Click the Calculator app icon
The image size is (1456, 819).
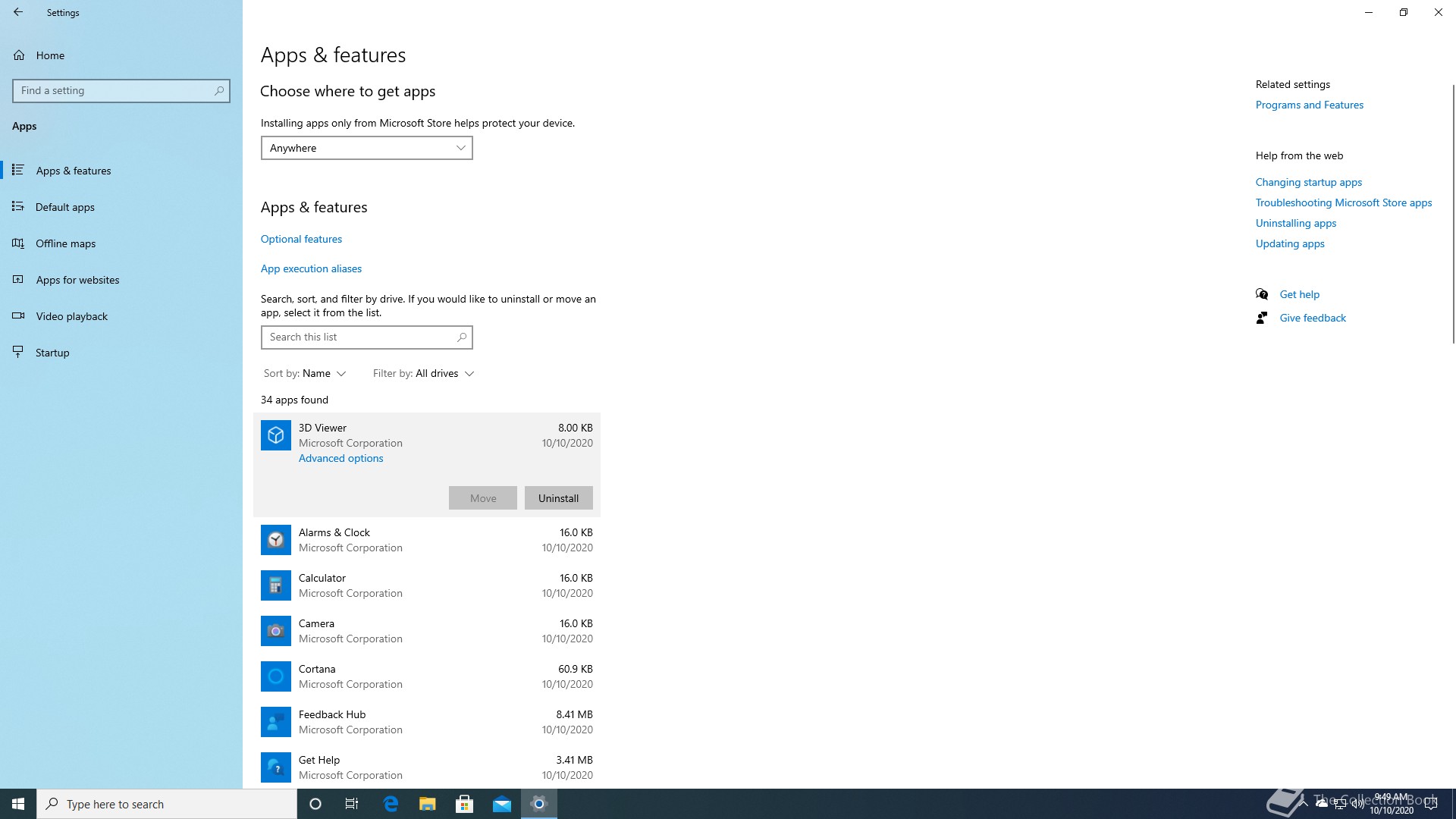point(275,585)
